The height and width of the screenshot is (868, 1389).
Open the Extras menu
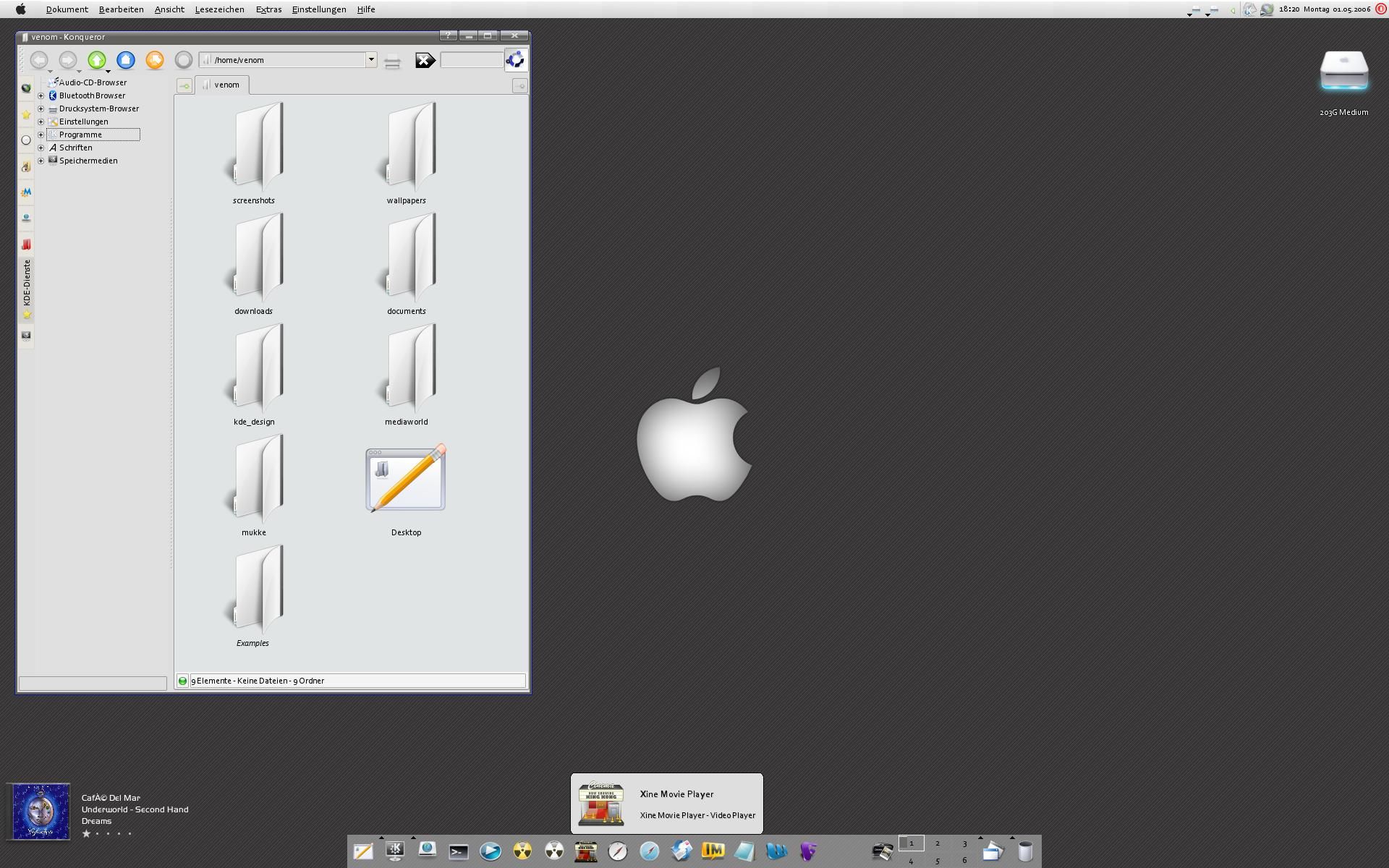pyautogui.click(x=268, y=9)
